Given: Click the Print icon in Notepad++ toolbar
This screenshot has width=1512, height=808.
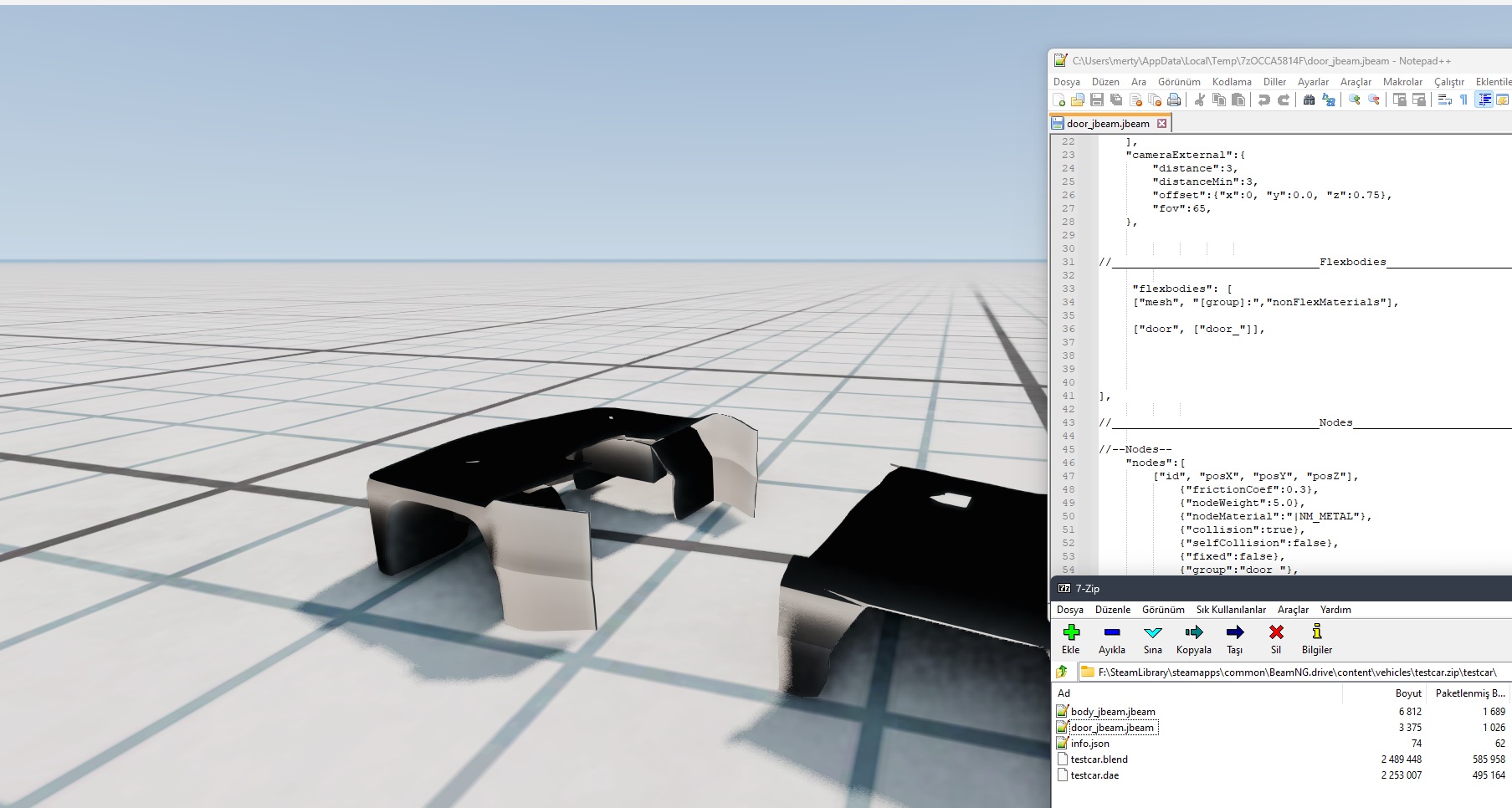Looking at the screenshot, I should pyautogui.click(x=1174, y=100).
